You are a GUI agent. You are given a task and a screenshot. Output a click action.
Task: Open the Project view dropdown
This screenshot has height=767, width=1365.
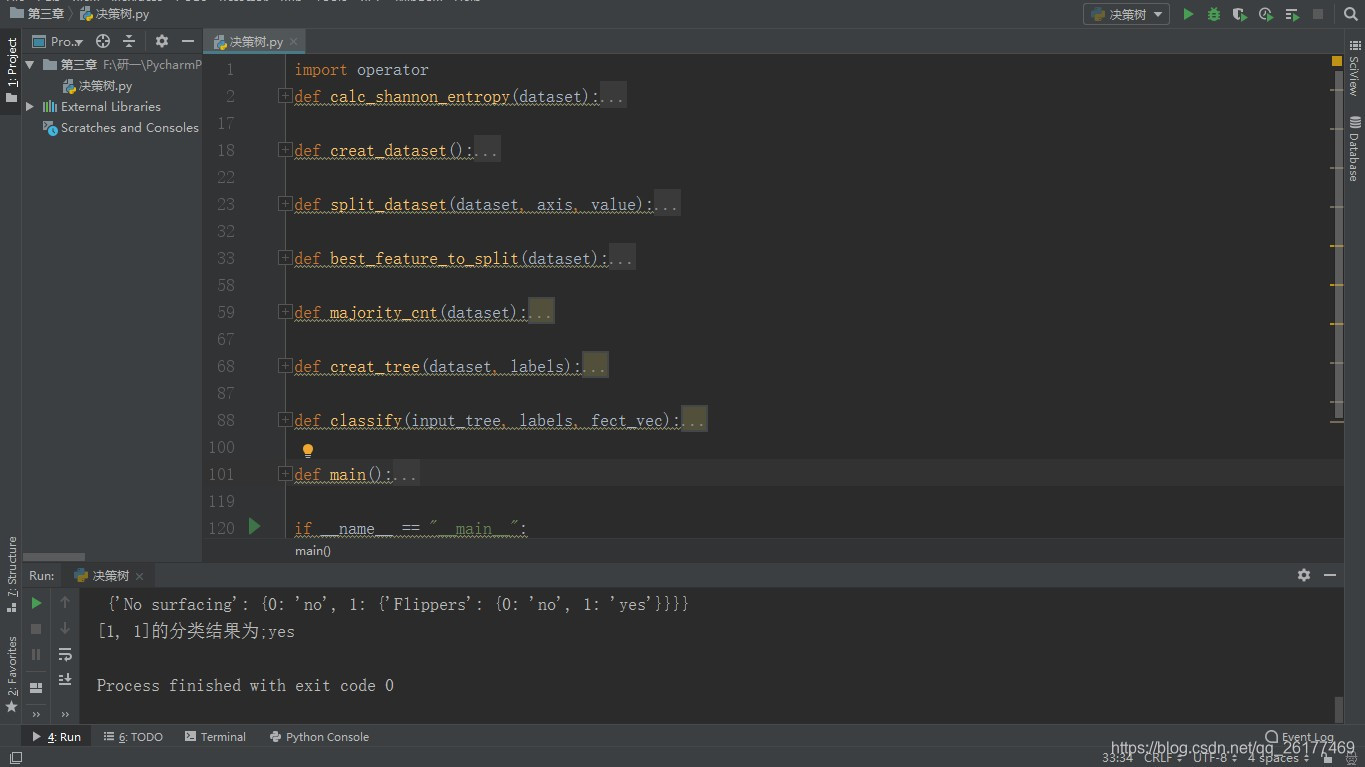(x=58, y=41)
